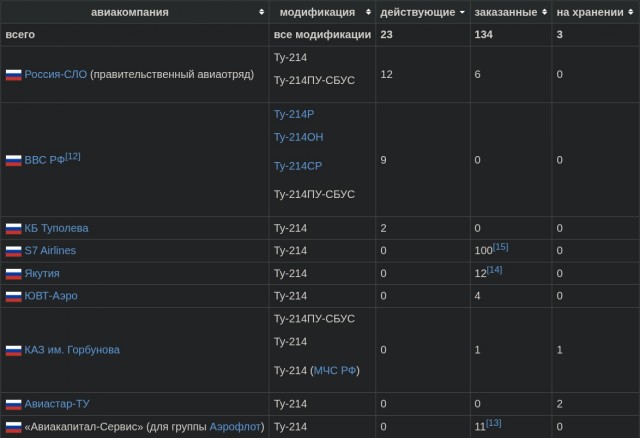Select stored value 2 for Авиастар-ТУ
Screen dimensions: 640x438
pyautogui.click(x=560, y=404)
